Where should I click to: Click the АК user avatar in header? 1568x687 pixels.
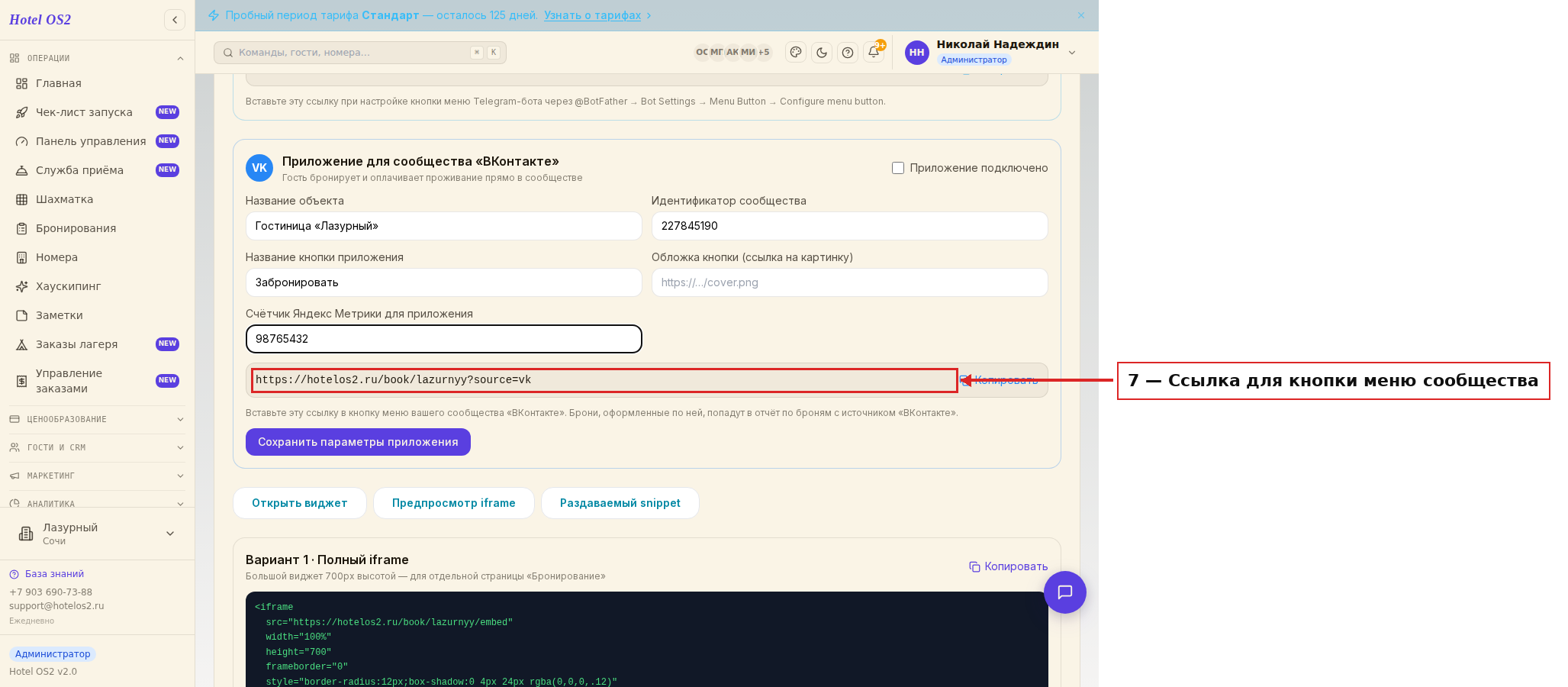732,53
